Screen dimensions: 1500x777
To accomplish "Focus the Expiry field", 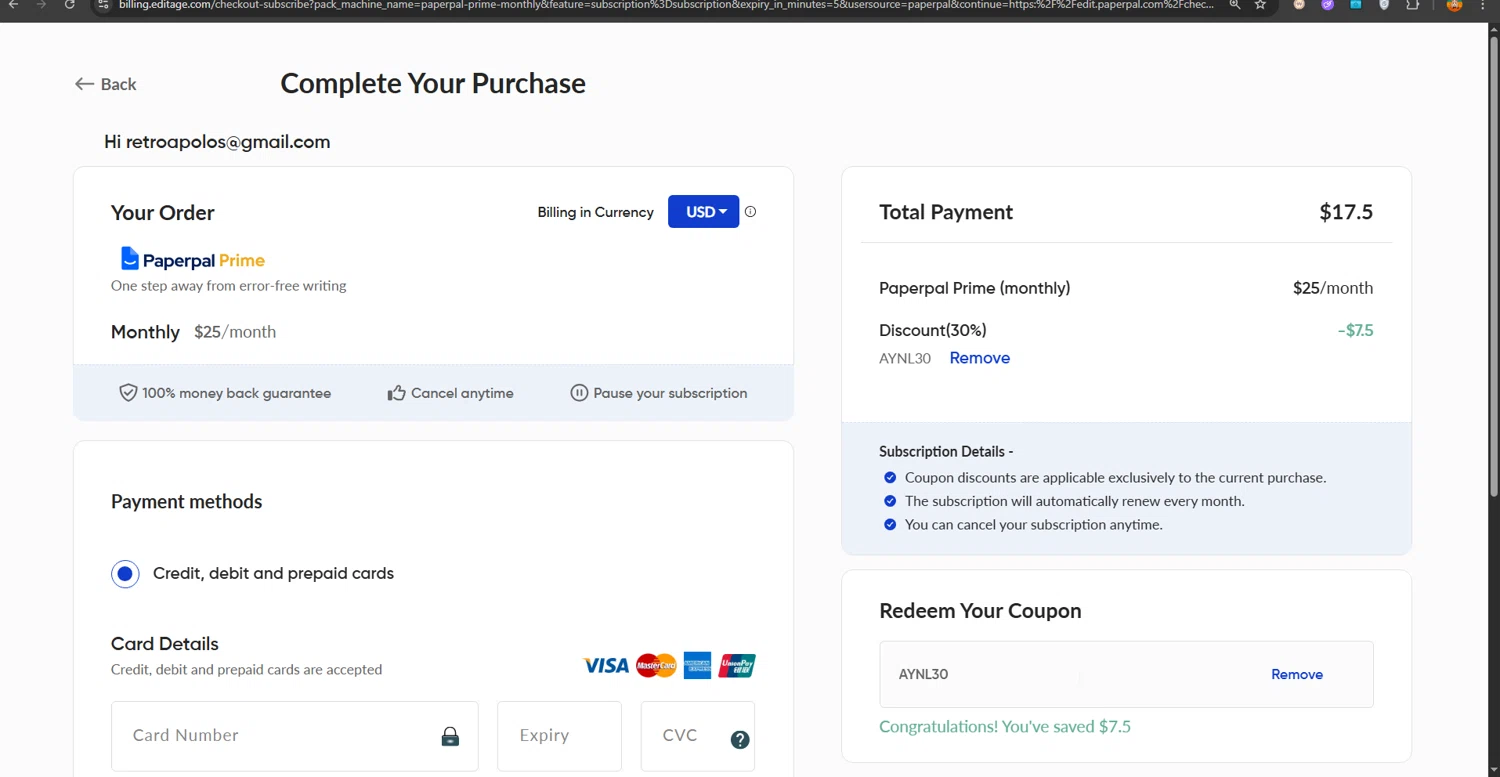I will [559, 736].
